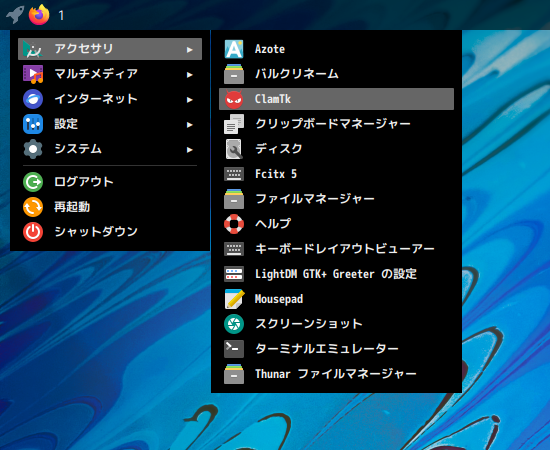Viewport: 550px width, 450px height.
Task: Open スクリーンショット entry
Action: point(336,324)
